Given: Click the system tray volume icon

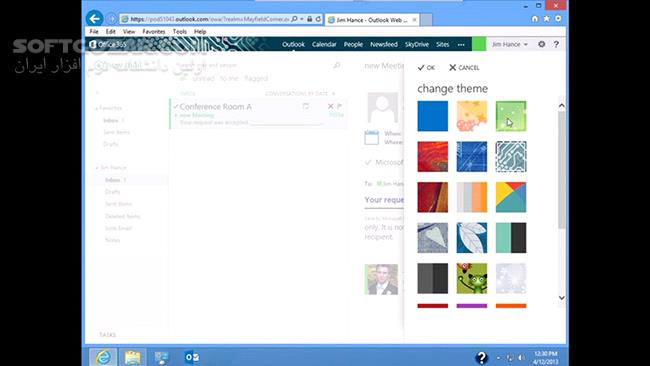Looking at the screenshot, I should (521, 357).
